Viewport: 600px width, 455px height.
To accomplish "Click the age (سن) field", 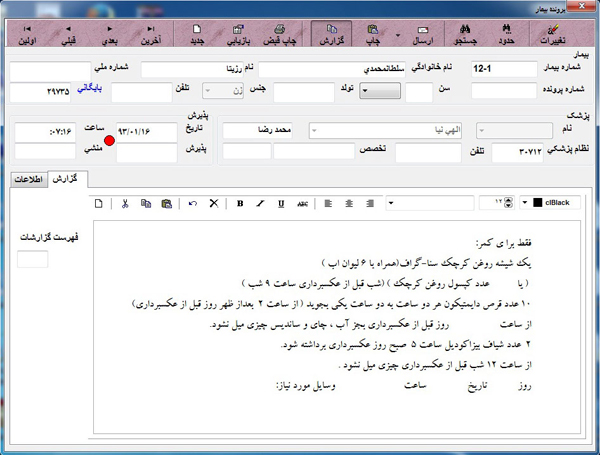I will click(x=419, y=92).
